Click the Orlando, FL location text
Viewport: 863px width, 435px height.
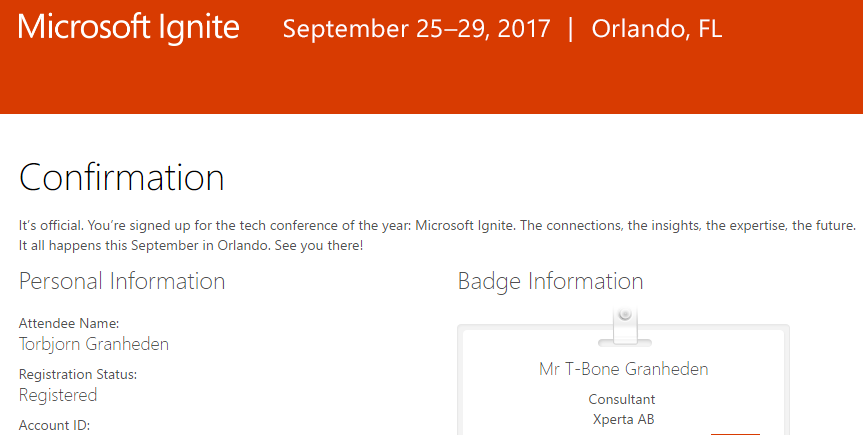click(x=657, y=29)
